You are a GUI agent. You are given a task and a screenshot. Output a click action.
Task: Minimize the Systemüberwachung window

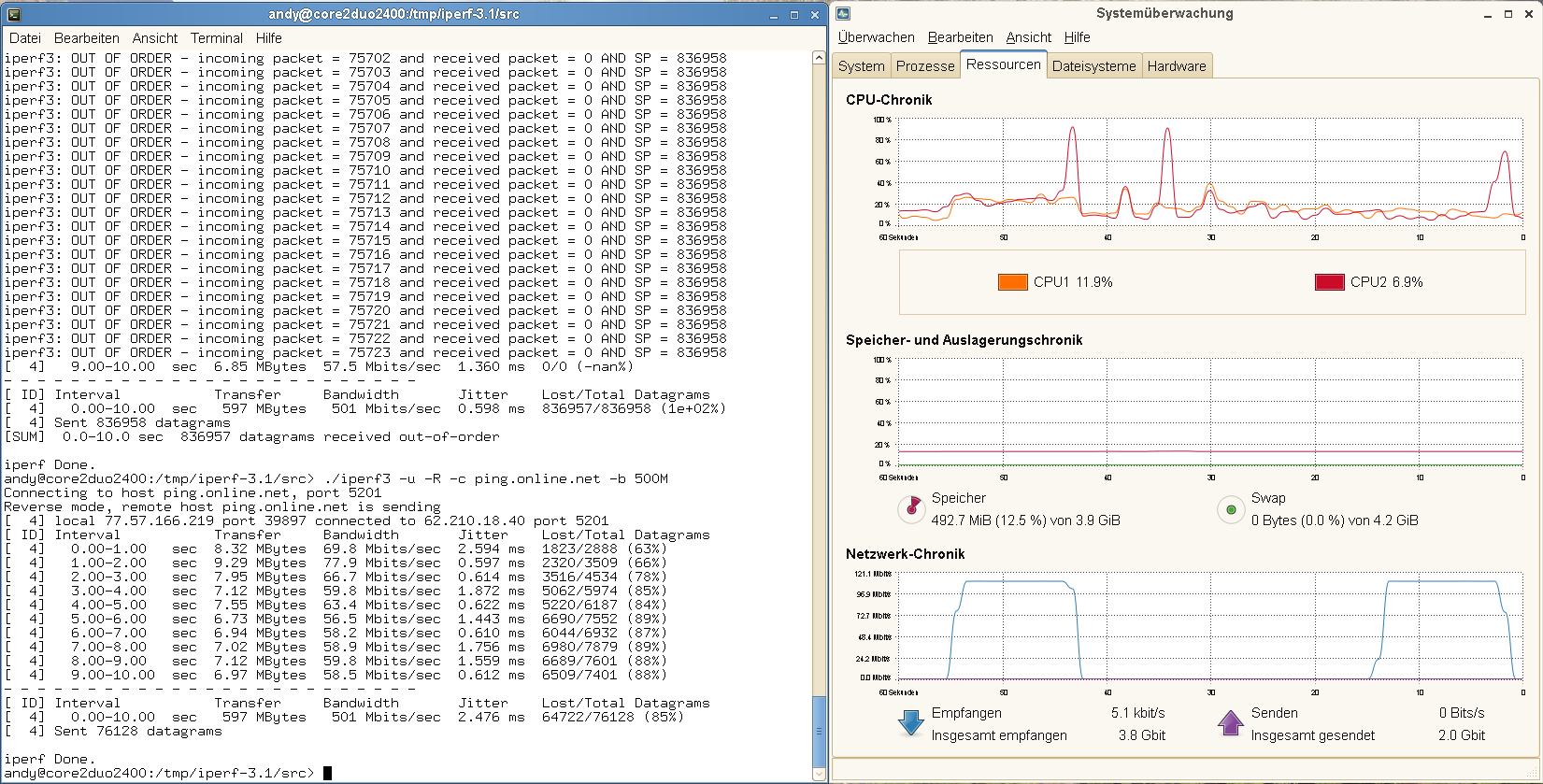click(x=1488, y=15)
